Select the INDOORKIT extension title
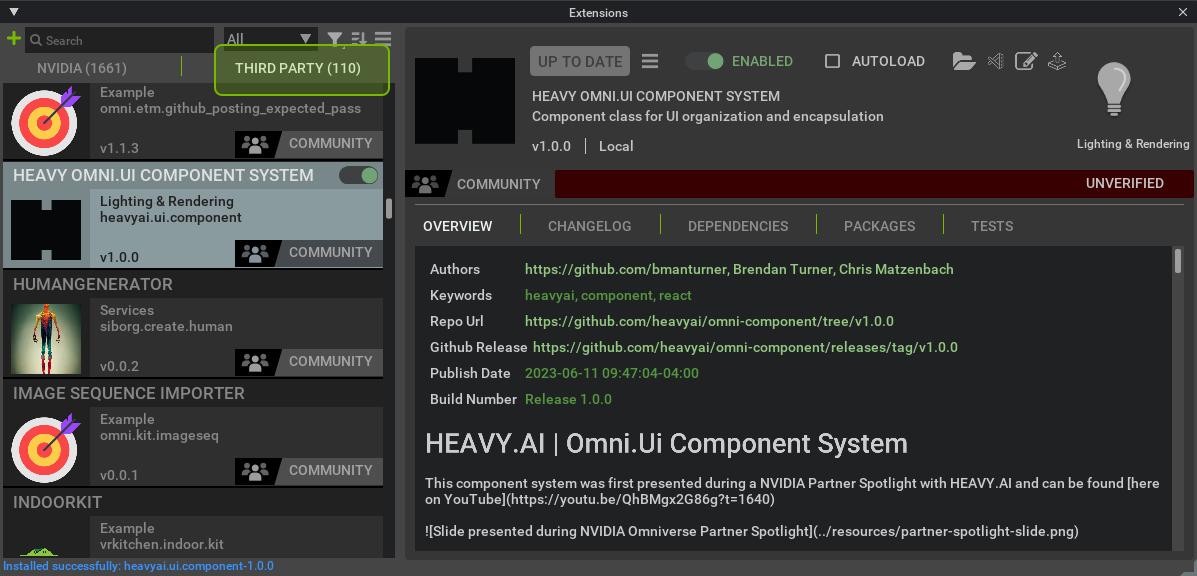The width and height of the screenshot is (1197, 576). coord(57,503)
